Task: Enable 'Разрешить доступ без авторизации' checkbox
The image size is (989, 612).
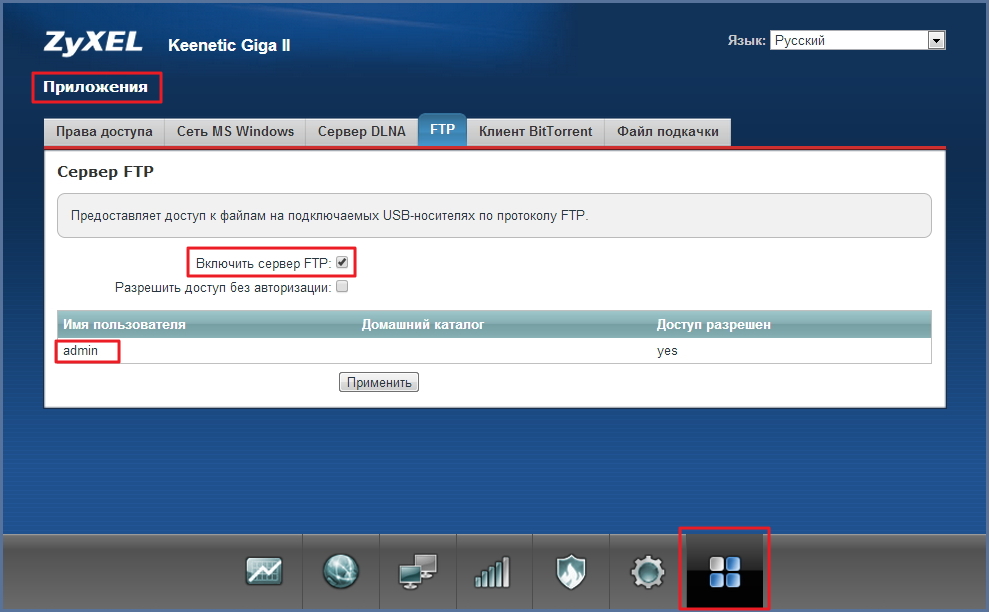Action: pyautogui.click(x=342, y=287)
